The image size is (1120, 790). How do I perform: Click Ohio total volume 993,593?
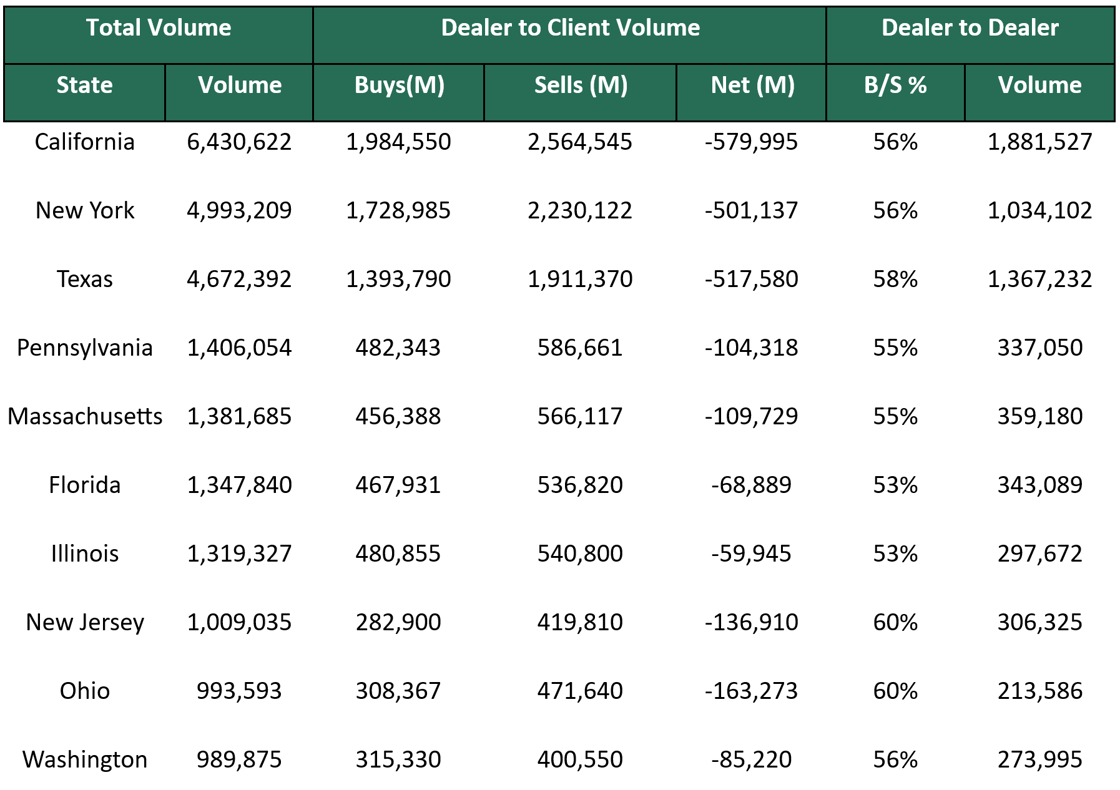[239, 691]
